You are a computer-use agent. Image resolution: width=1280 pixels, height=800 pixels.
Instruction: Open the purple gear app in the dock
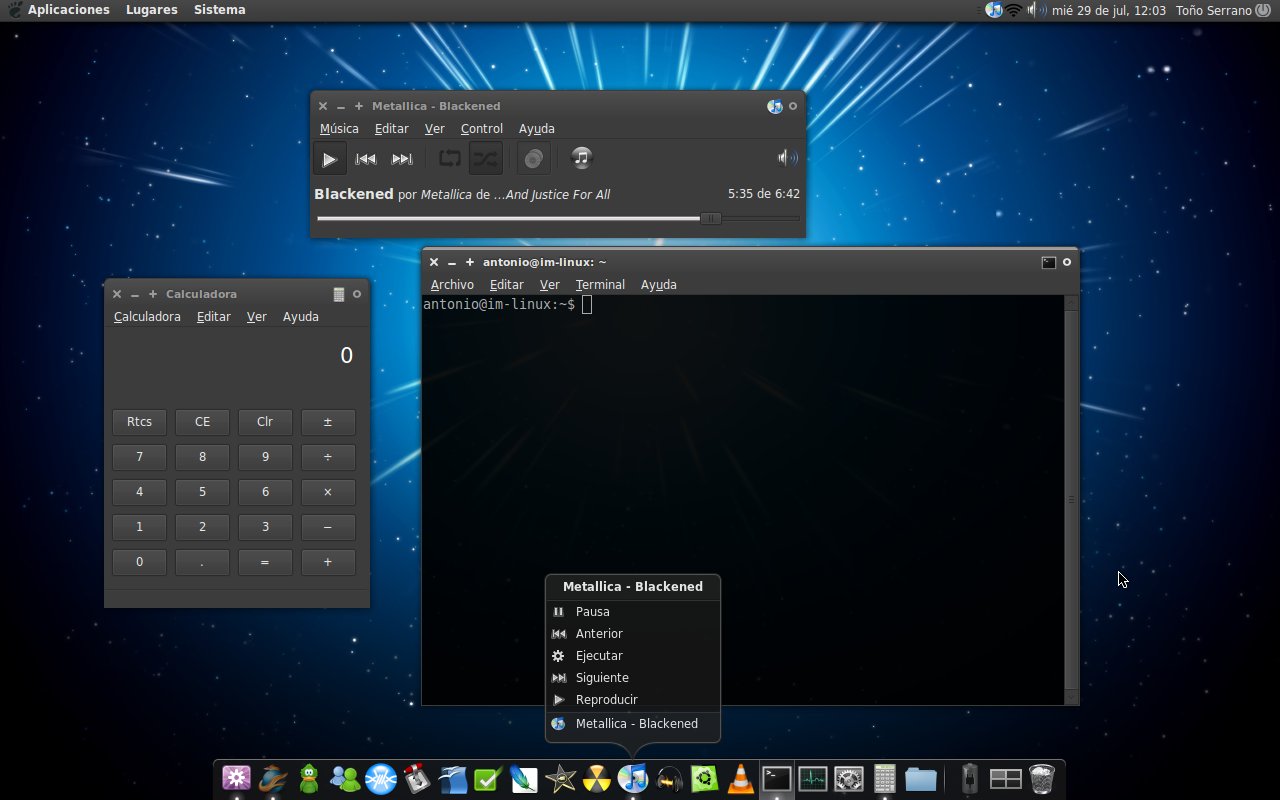(x=237, y=778)
